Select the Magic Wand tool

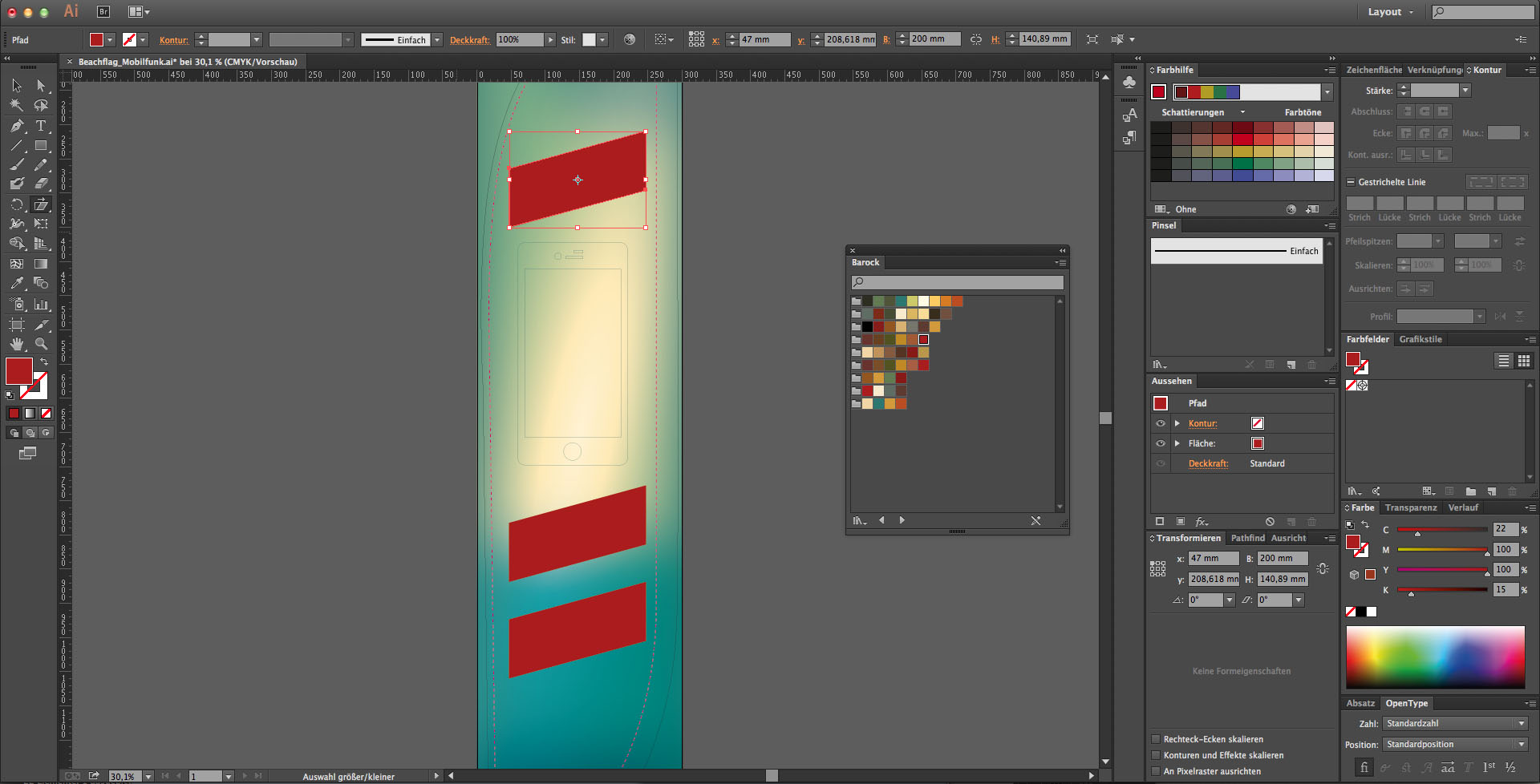click(17, 105)
